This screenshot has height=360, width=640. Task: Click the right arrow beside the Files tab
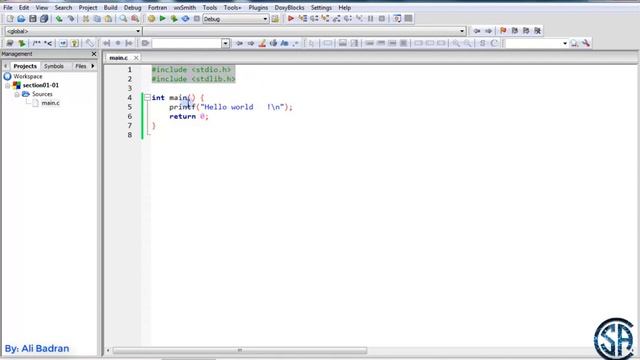[x=93, y=66]
